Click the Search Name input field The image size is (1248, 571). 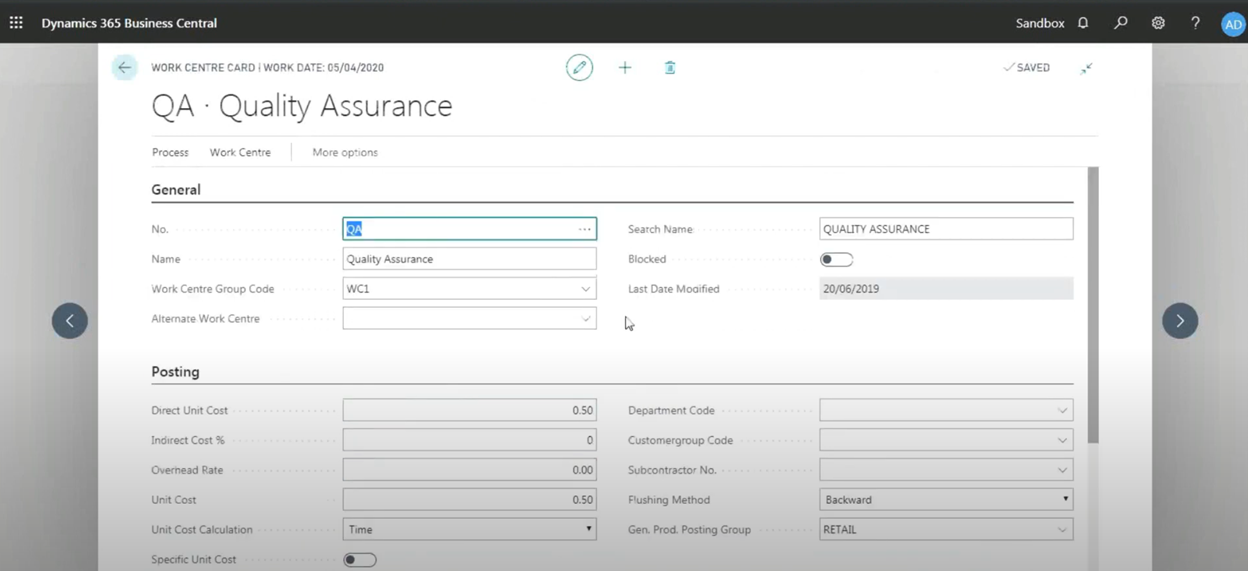[x=946, y=229]
